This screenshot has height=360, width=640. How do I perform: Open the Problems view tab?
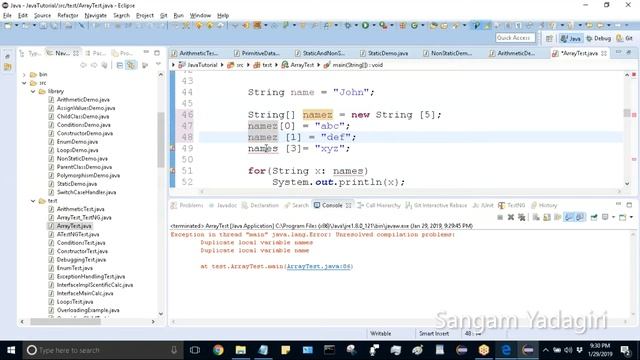[187, 205]
